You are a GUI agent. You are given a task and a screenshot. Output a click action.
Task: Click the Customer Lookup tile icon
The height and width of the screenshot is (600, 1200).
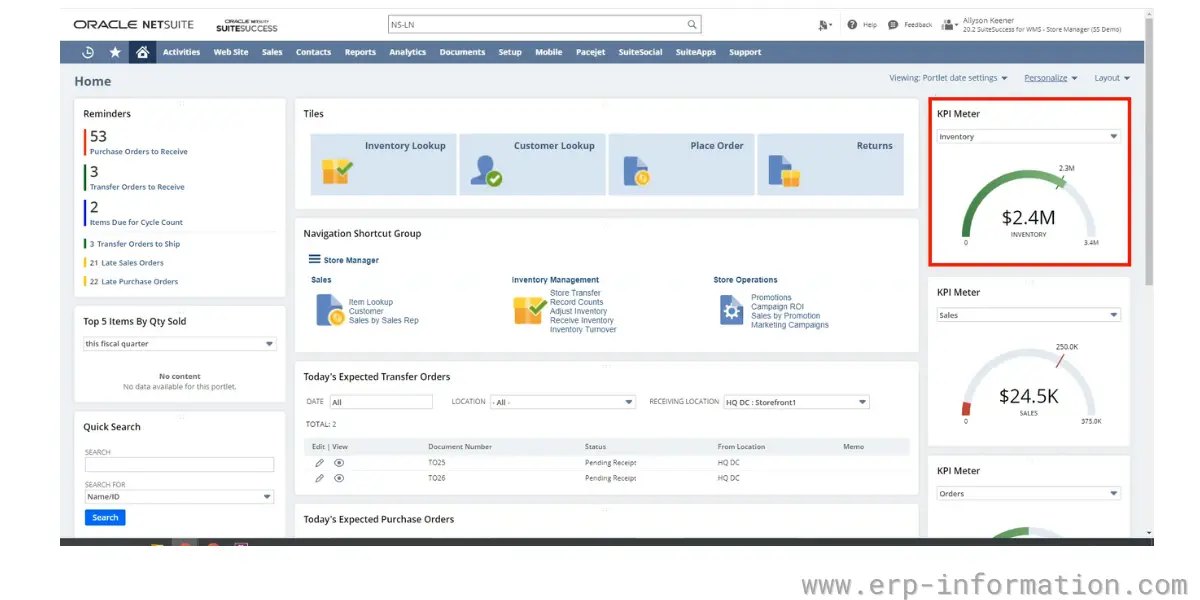click(x=487, y=171)
